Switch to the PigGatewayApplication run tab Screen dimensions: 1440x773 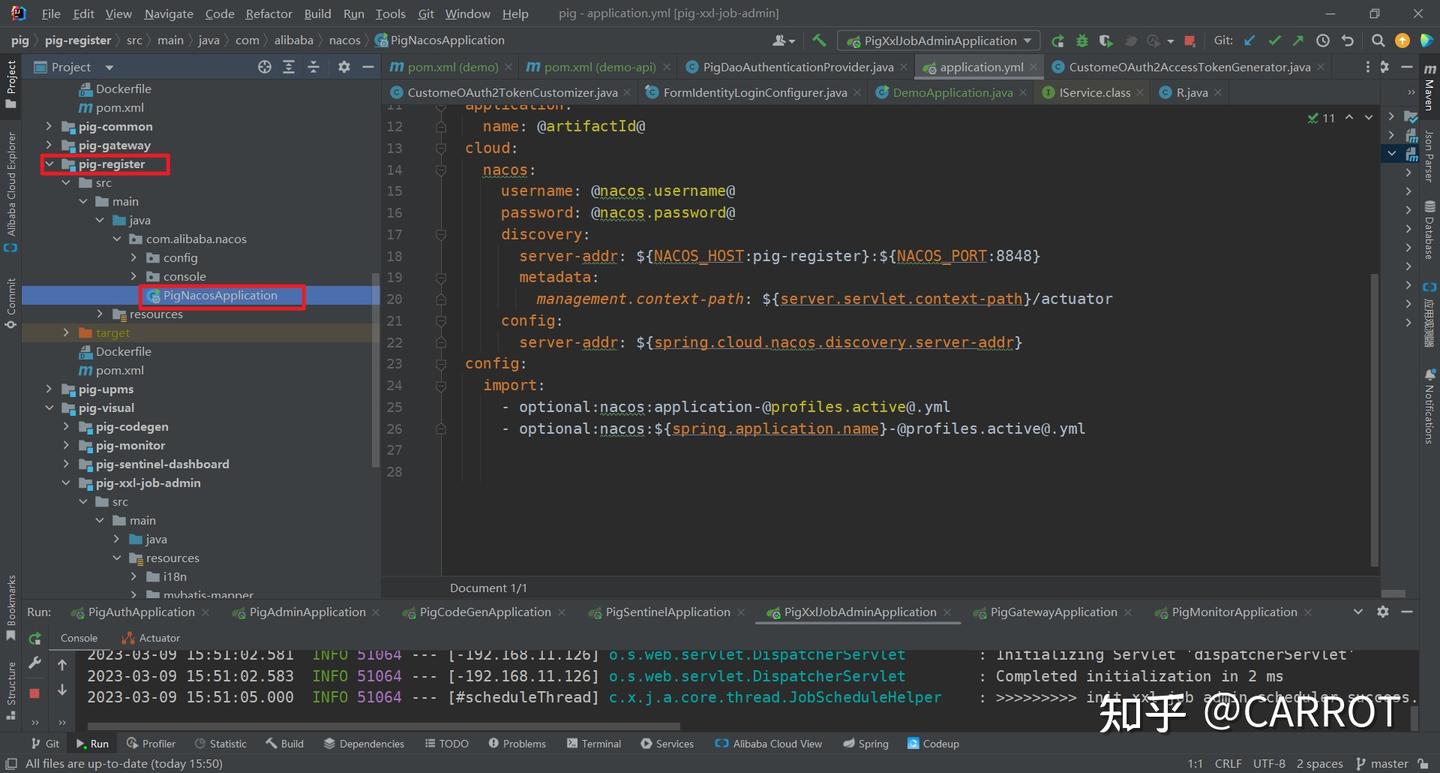tap(1053, 612)
